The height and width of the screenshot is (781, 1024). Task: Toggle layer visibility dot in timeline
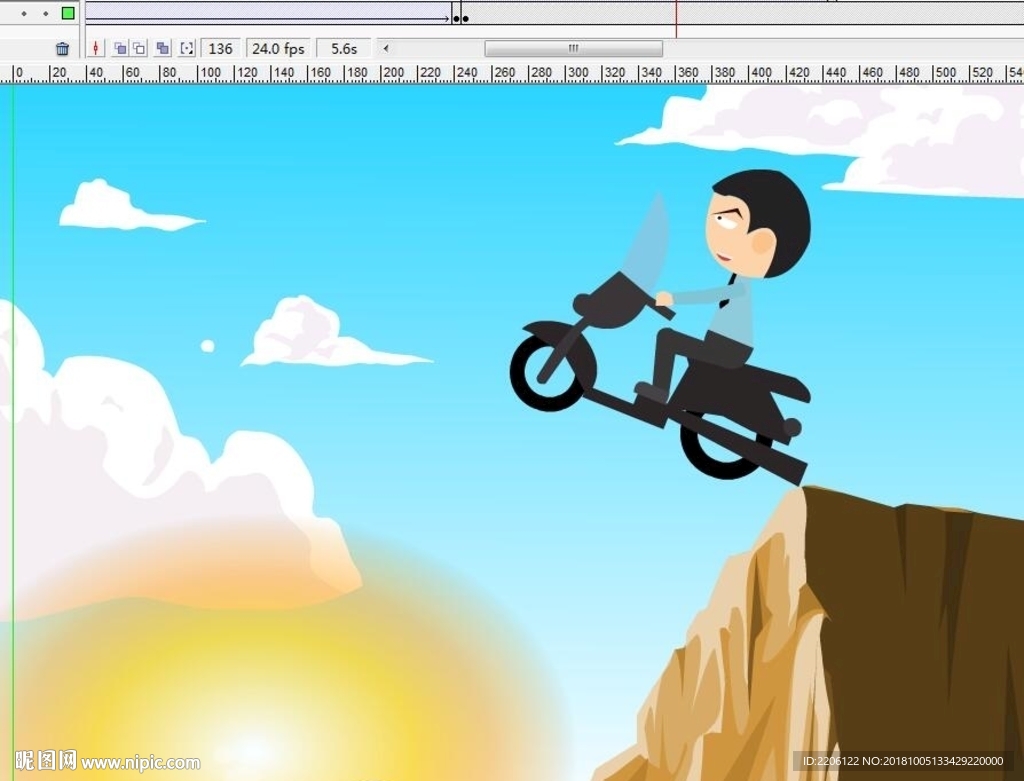pyautogui.click(x=24, y=13)
